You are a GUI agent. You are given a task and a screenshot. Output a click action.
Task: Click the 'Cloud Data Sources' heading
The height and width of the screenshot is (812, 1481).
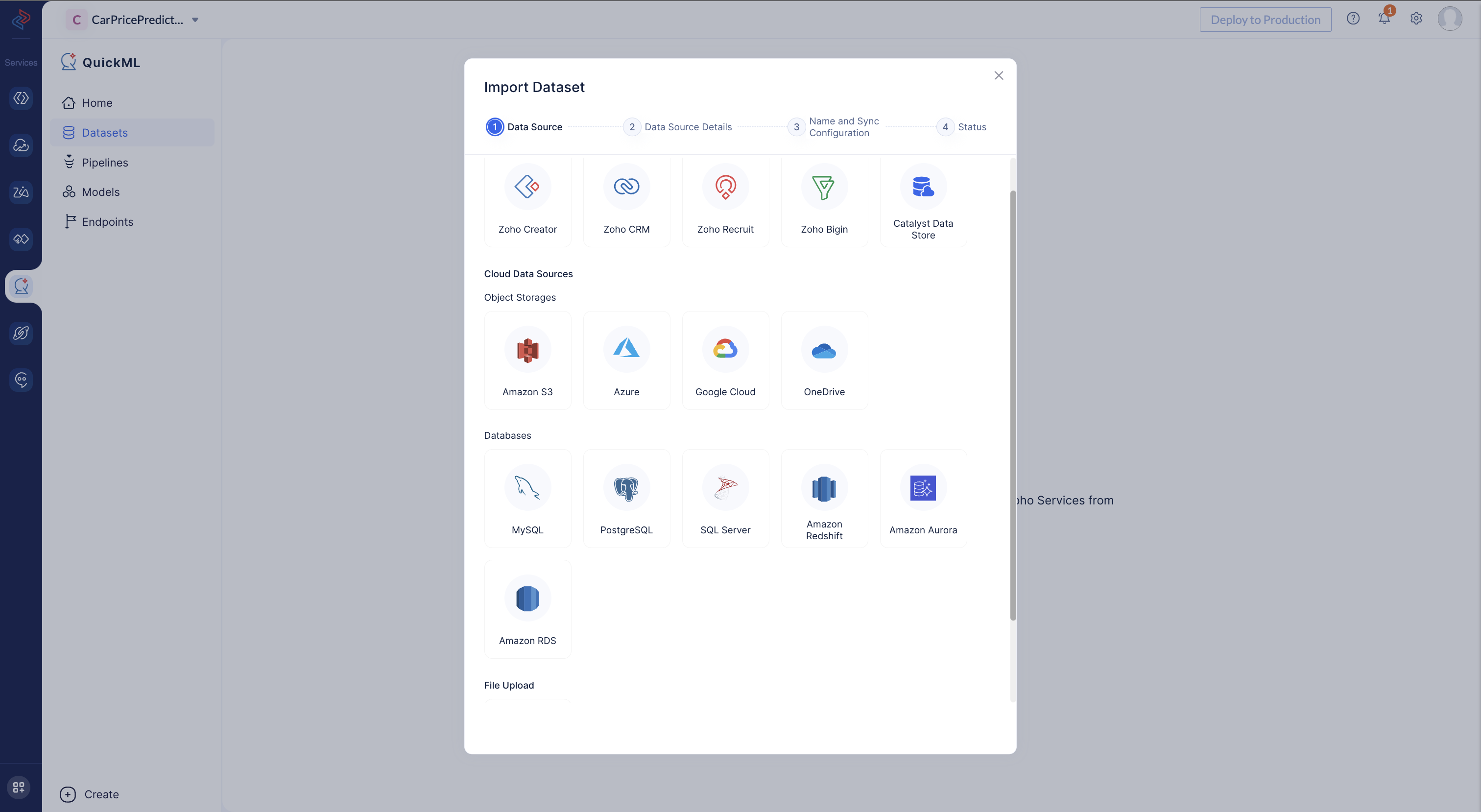(528, 274)
